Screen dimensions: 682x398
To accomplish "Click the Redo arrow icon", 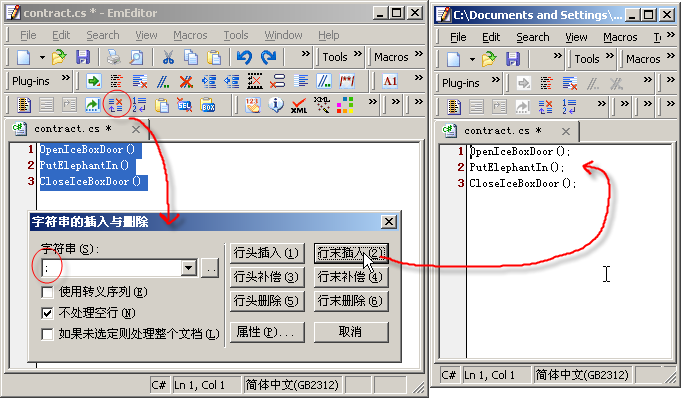I will tap(268, 57).
